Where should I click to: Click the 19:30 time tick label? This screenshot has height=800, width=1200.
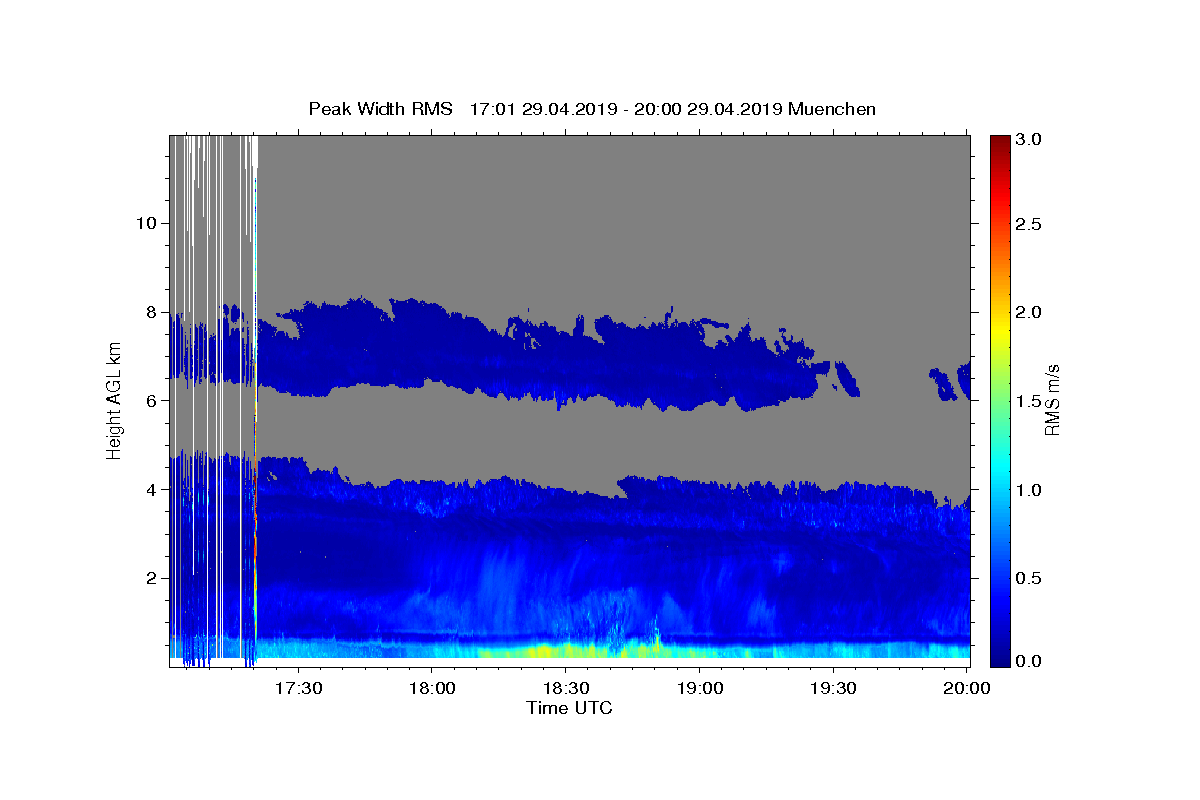tap(833, 689)
